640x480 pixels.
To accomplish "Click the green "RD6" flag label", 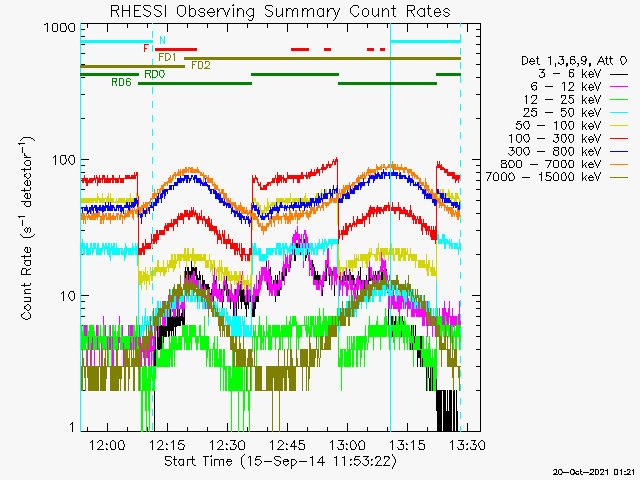I will pos(121,82).
